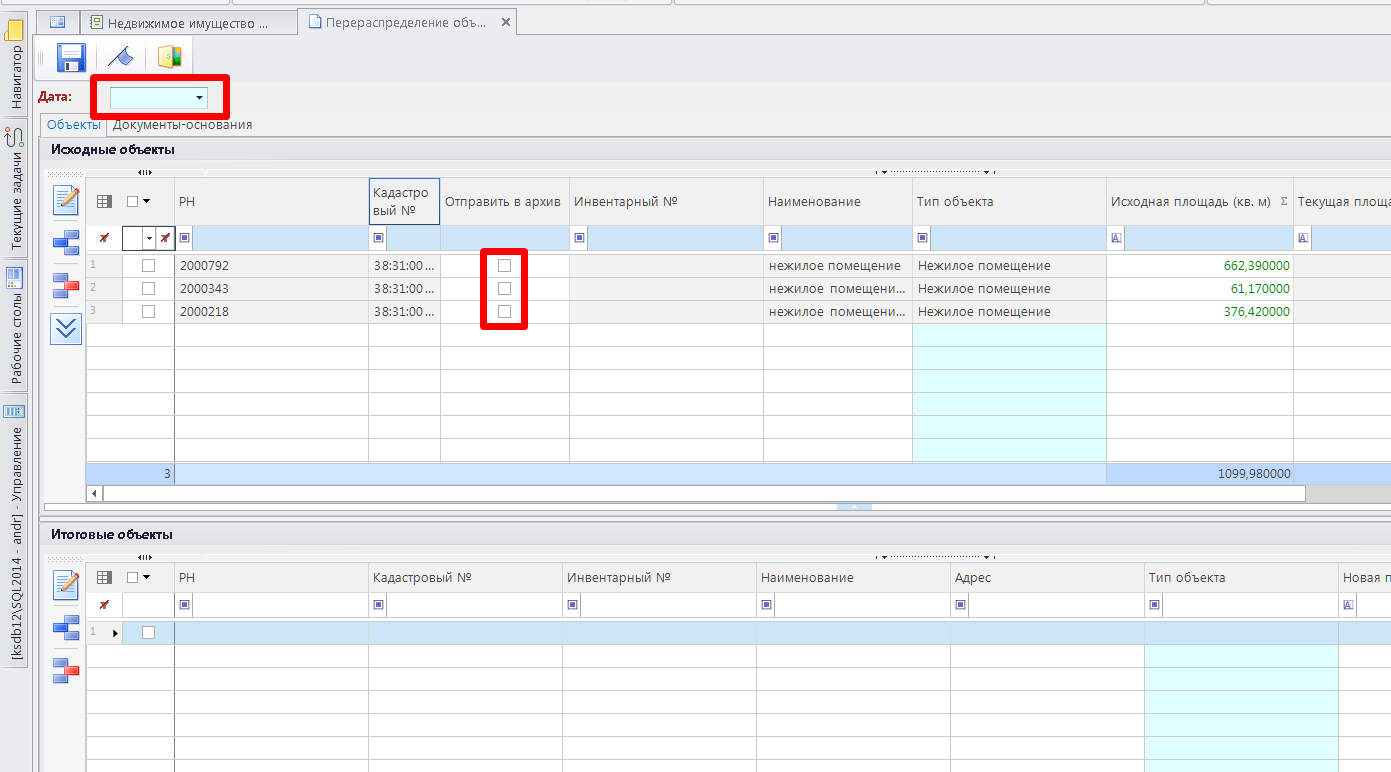
Task: Open the Управление side panel
Action: click(15, 530)
